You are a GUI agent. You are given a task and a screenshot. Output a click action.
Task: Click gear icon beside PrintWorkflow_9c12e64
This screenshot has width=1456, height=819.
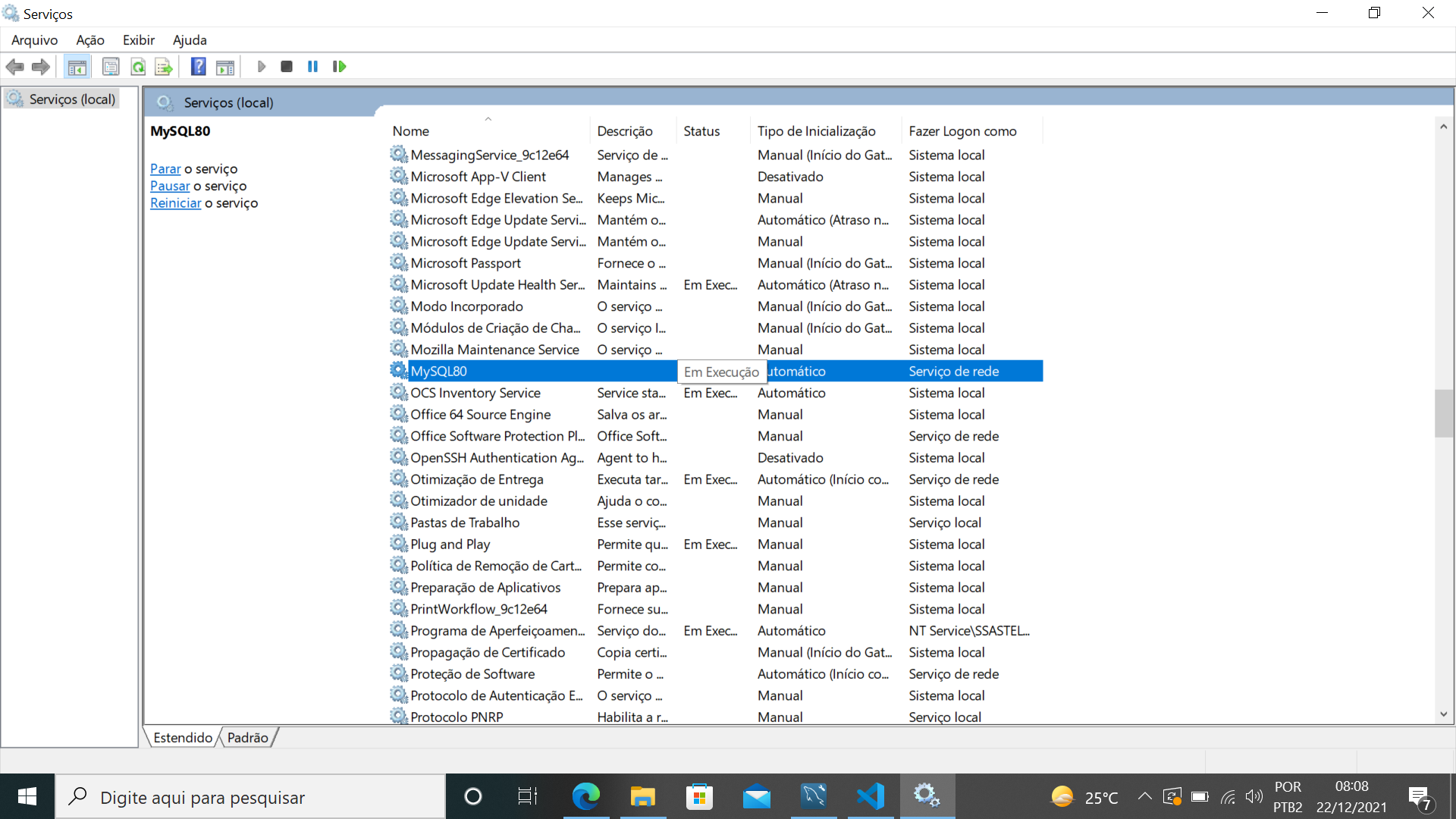399,608
